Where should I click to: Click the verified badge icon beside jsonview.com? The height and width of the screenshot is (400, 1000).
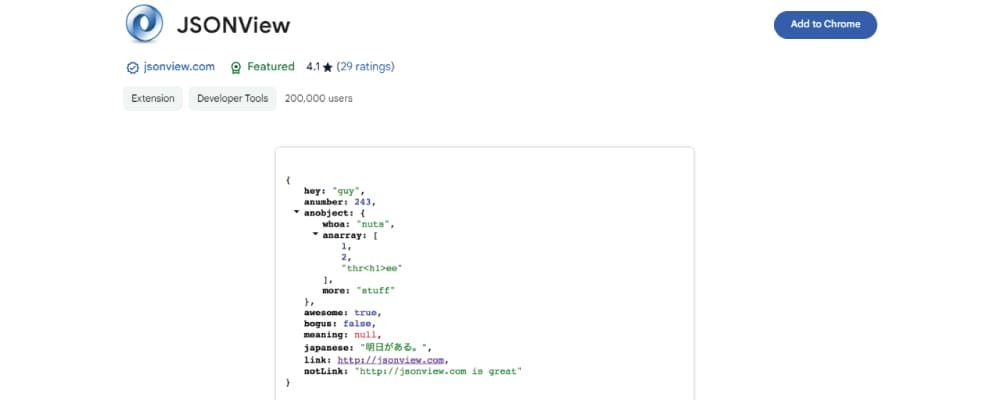(x=132, y=68)
